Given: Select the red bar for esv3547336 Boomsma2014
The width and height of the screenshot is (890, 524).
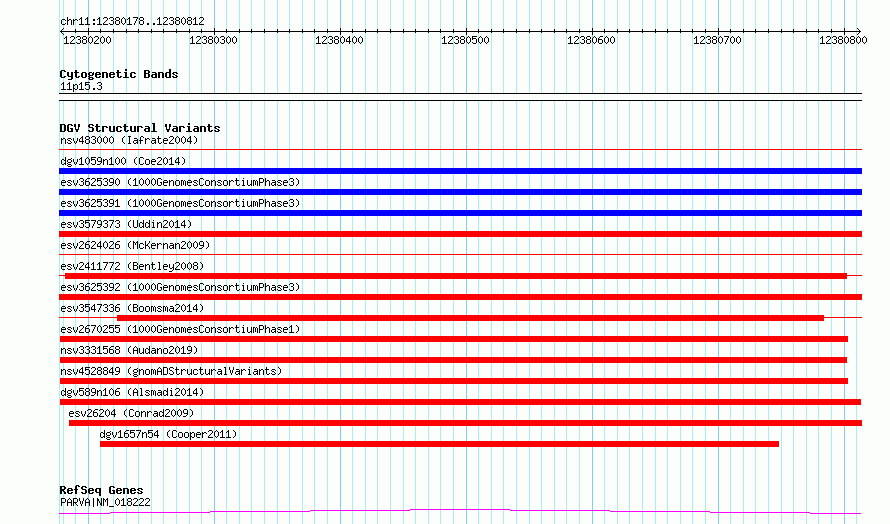Looking at the screenshot, I should pos(471,318).
